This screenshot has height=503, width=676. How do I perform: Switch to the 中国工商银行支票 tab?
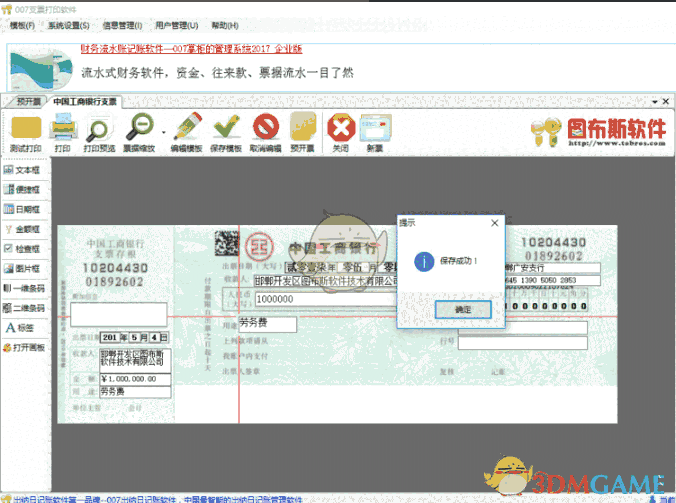point(85,102)
